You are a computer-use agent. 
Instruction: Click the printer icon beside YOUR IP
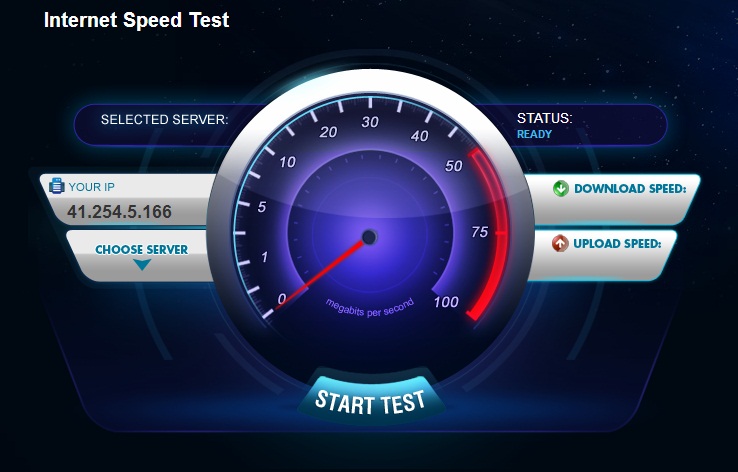(x=57, y=186)
